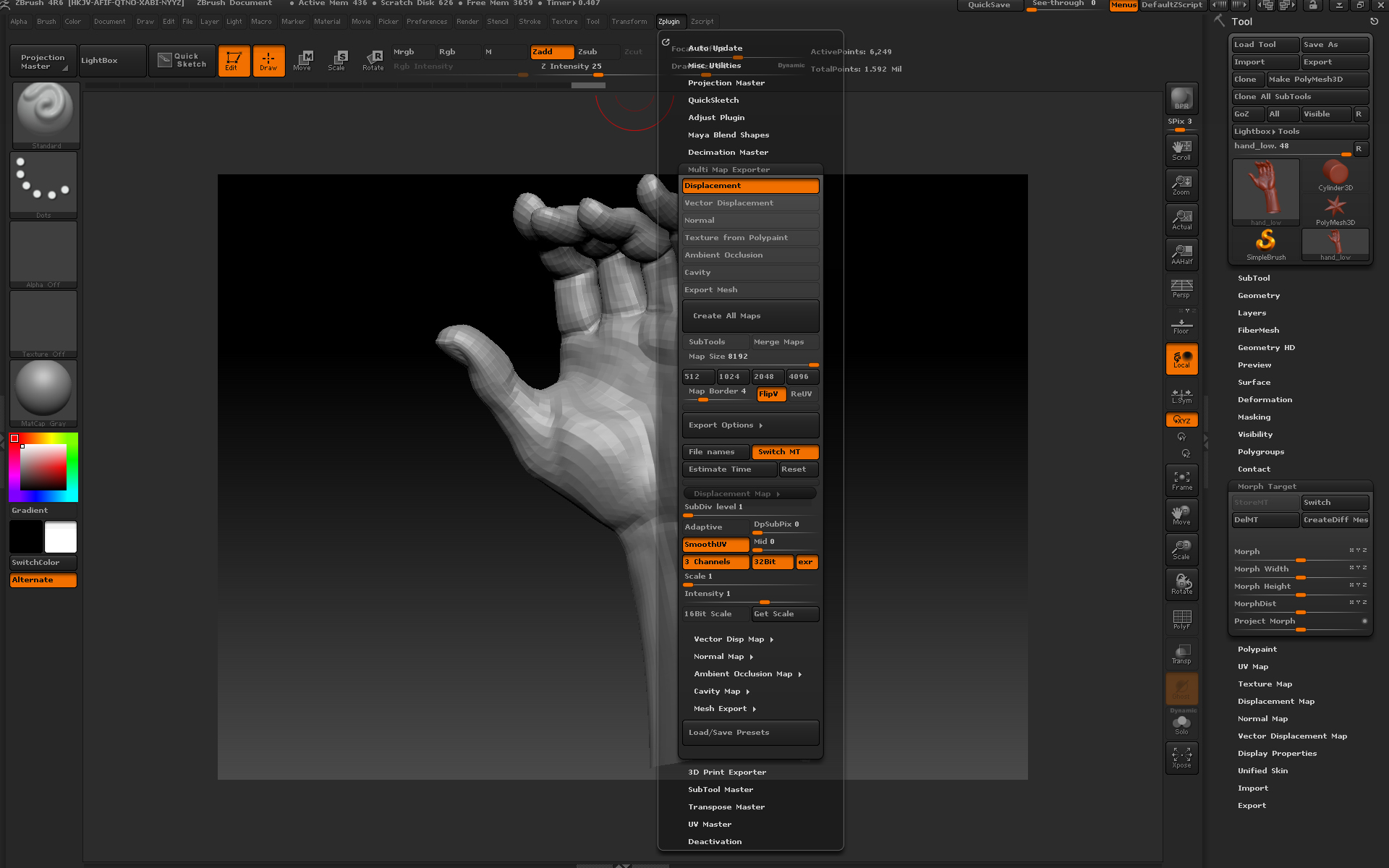1389x868 pixels.
Task: Expand Ambient Occlusion Map section
Action: point(748,674)
